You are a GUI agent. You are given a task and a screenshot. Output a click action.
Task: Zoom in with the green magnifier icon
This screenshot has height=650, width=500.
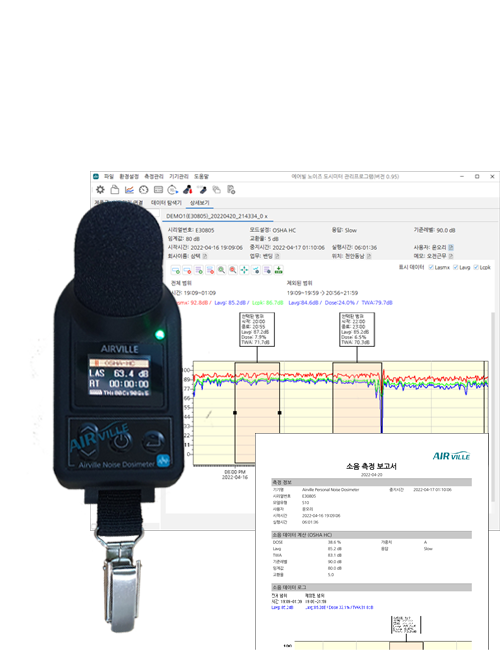pos(221,270)
